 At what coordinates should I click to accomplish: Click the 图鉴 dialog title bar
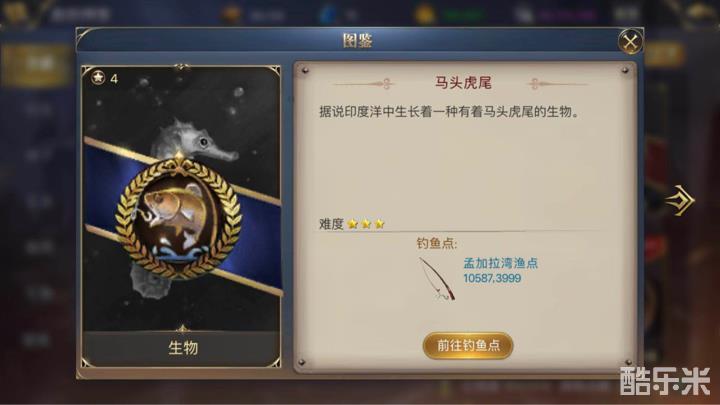357,40
